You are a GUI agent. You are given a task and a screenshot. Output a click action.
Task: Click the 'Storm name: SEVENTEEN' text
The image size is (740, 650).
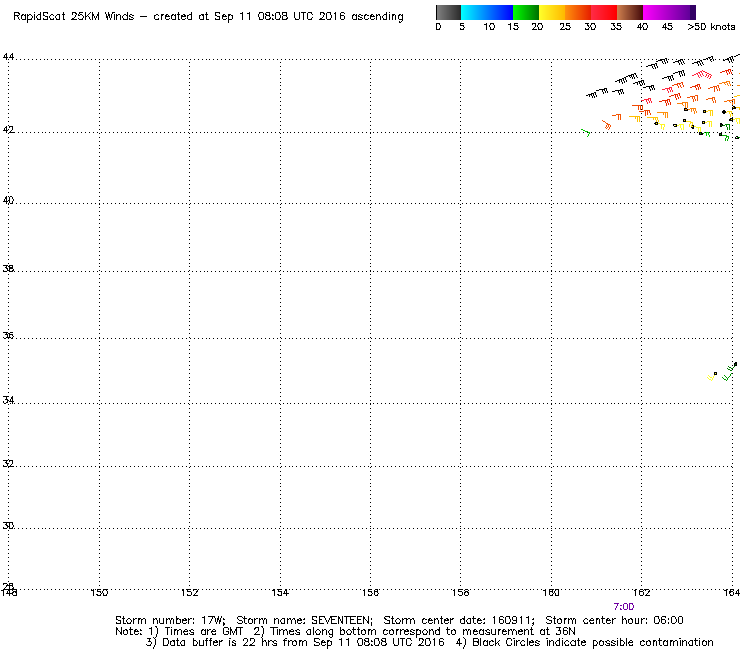point(304,620)
